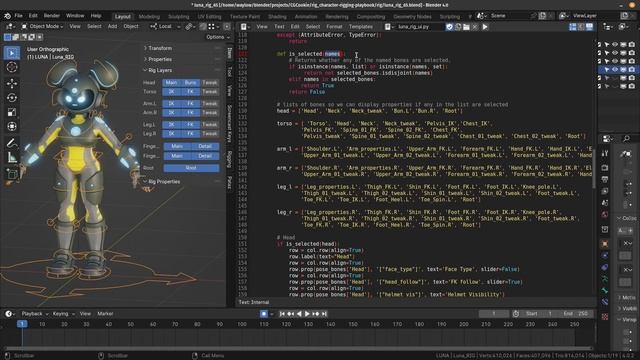Select the Transform tool
Screen dimensions: 640x360
(12, 126)
